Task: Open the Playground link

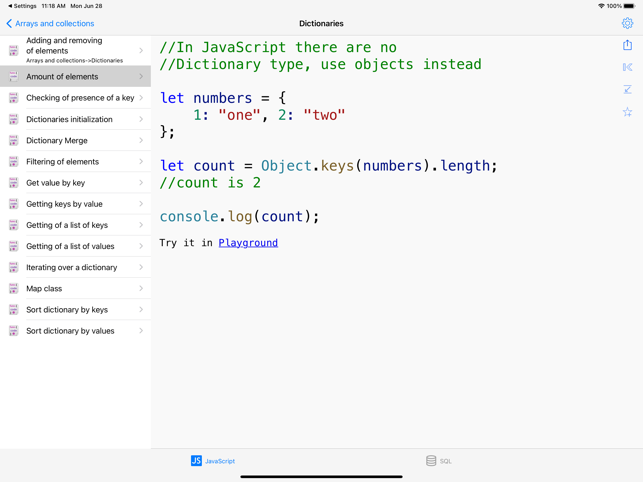Action: pos(248,243)
